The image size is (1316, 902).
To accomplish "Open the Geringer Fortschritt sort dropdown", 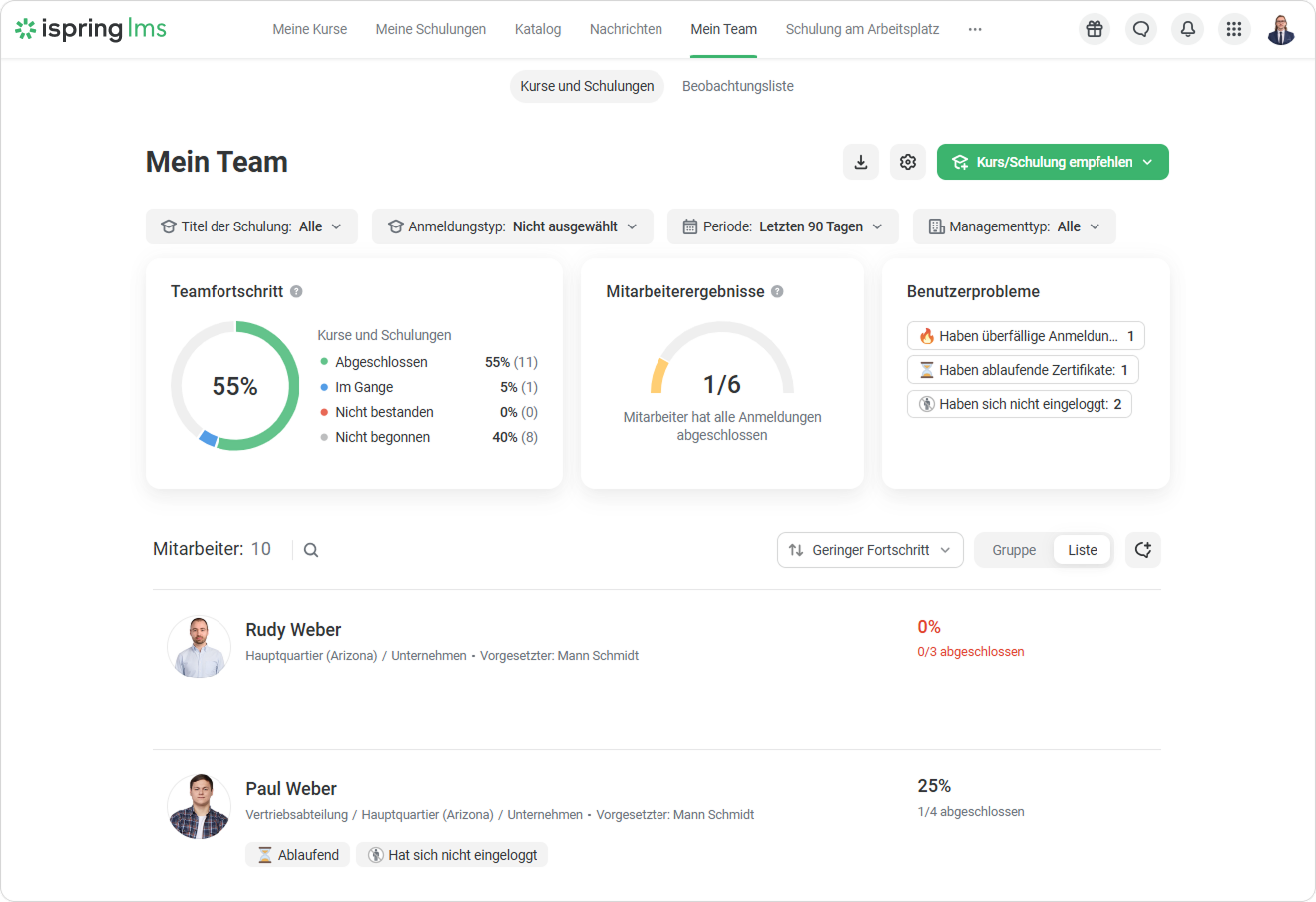I will coord(870,550).
